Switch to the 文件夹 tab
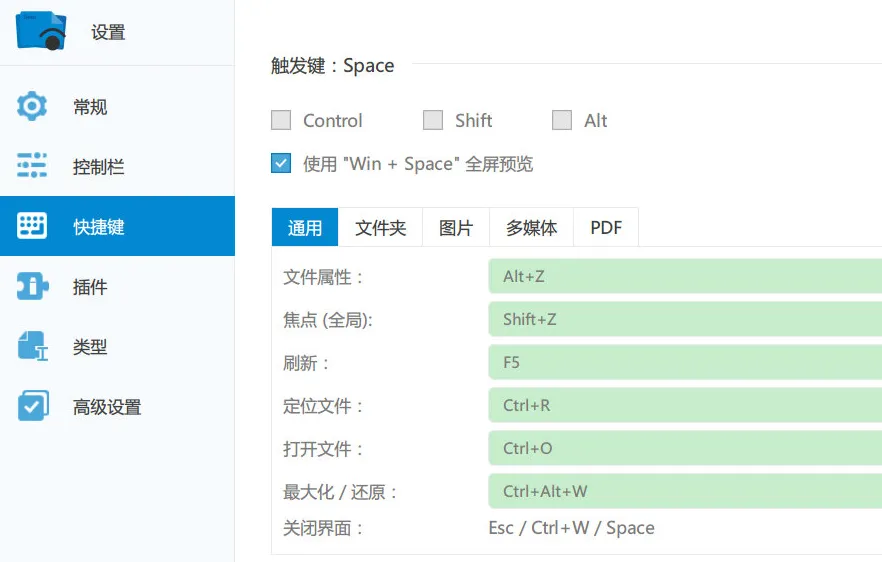Image resolution: width=882 pixels, height=562 pixels. 381,228
